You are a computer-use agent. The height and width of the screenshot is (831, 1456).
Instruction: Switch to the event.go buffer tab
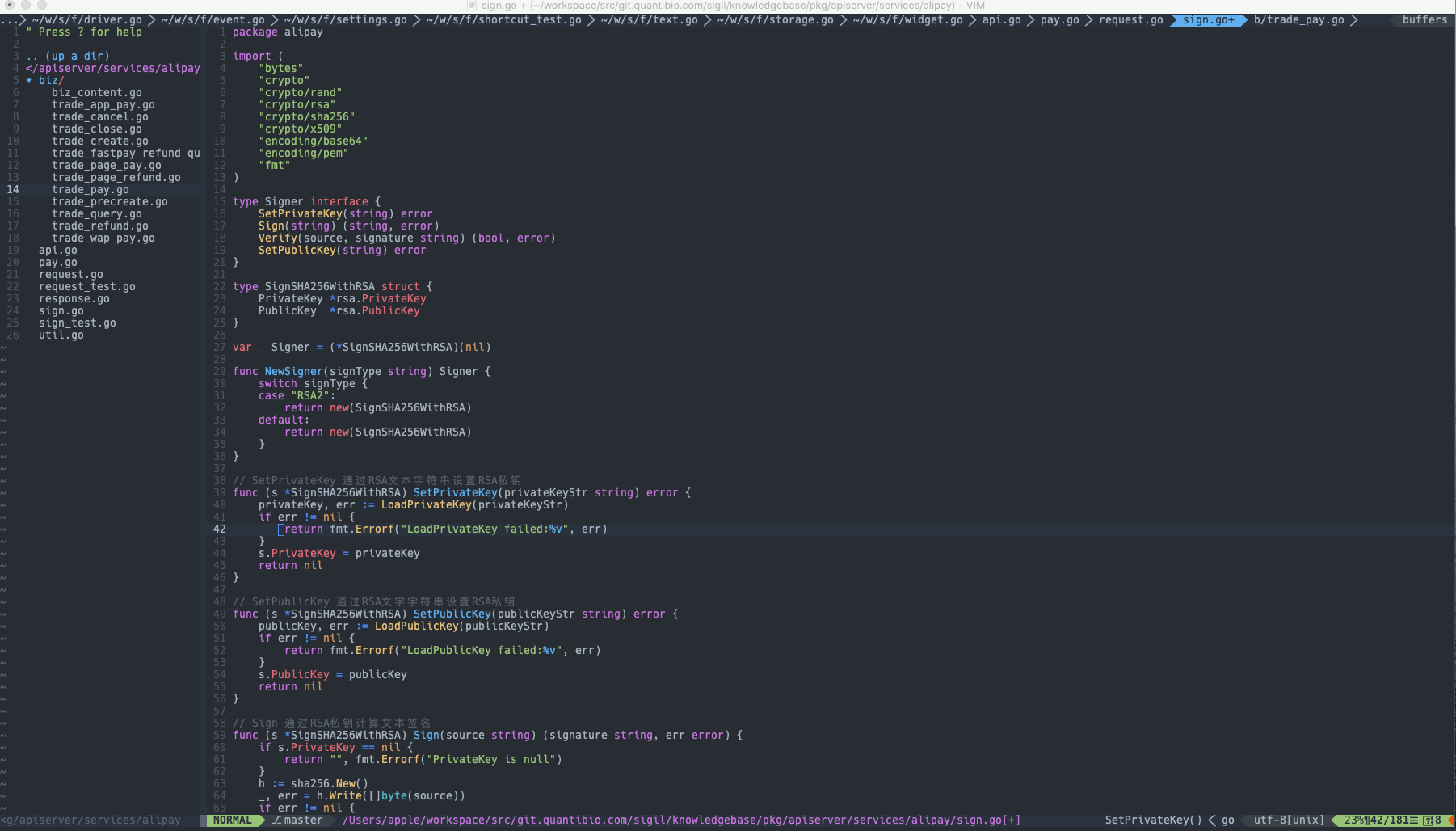click(x=213, y=19)
